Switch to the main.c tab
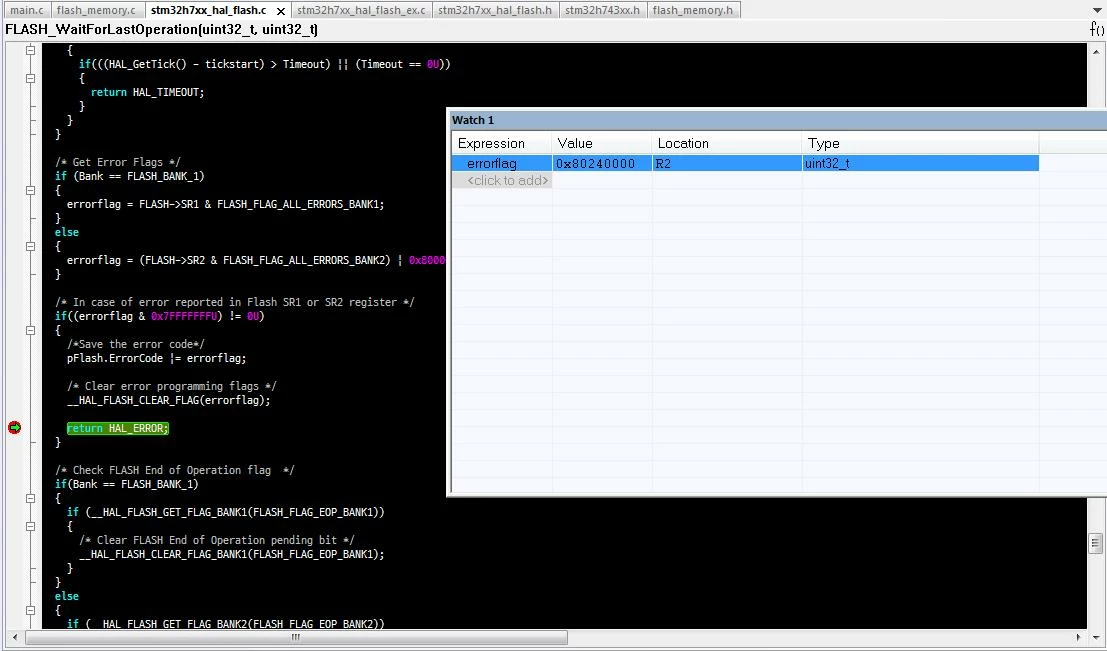This screenshot has width=1107, height=651. [27, 10]
